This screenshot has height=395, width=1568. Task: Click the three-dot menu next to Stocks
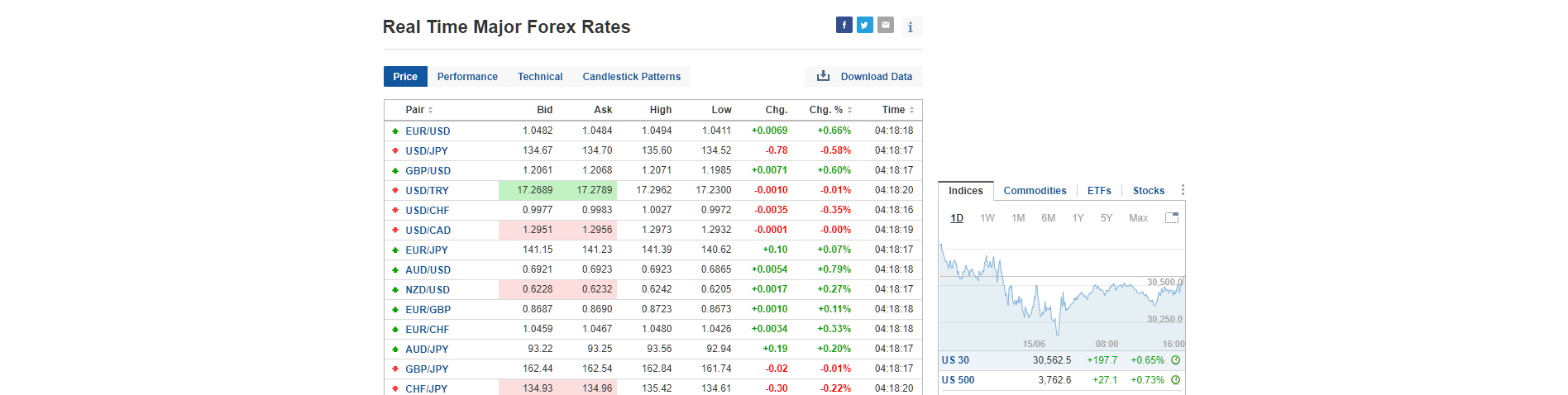click(x=1183, y=190)
